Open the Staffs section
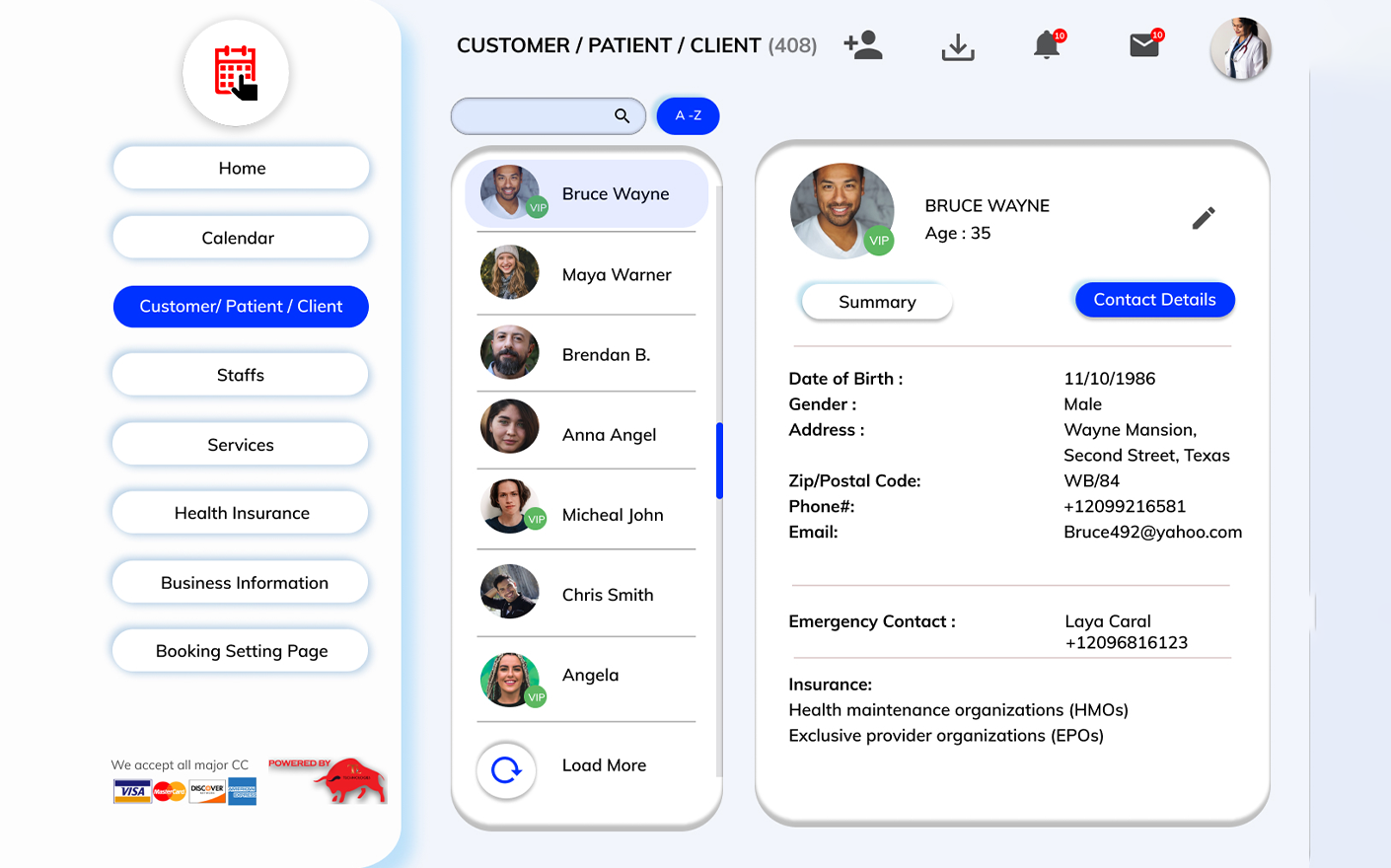The height and width of the screenshot is (868, 1391). [241, 375]
